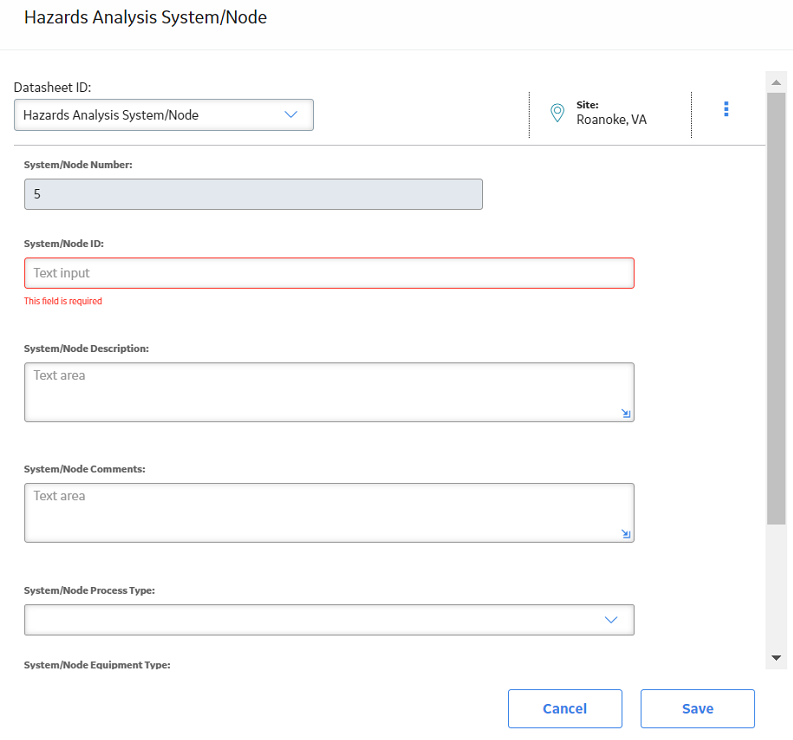Click the System/Node Number field

(253, 194)
